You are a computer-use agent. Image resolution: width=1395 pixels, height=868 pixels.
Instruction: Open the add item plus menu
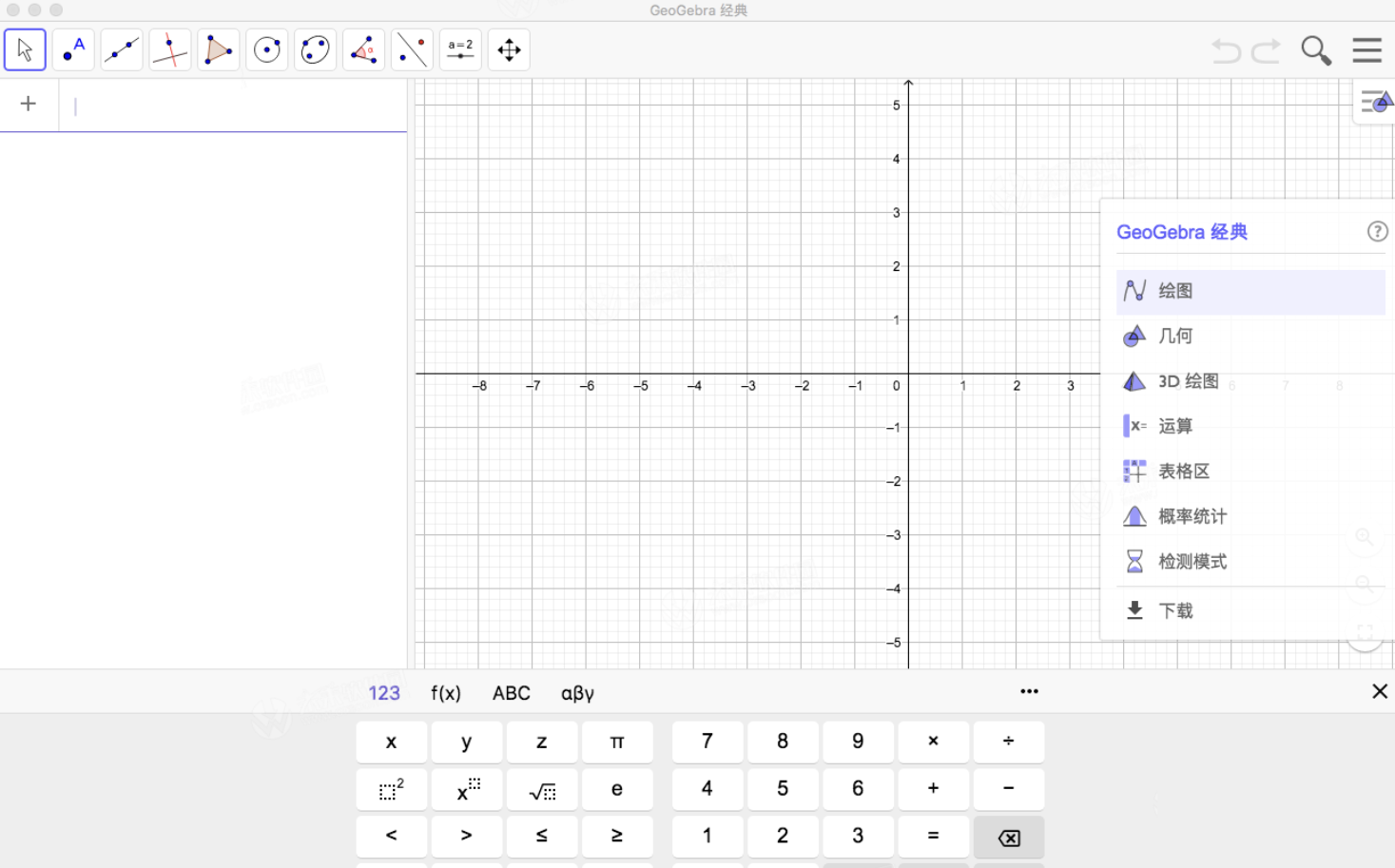(x=29, y=104)
